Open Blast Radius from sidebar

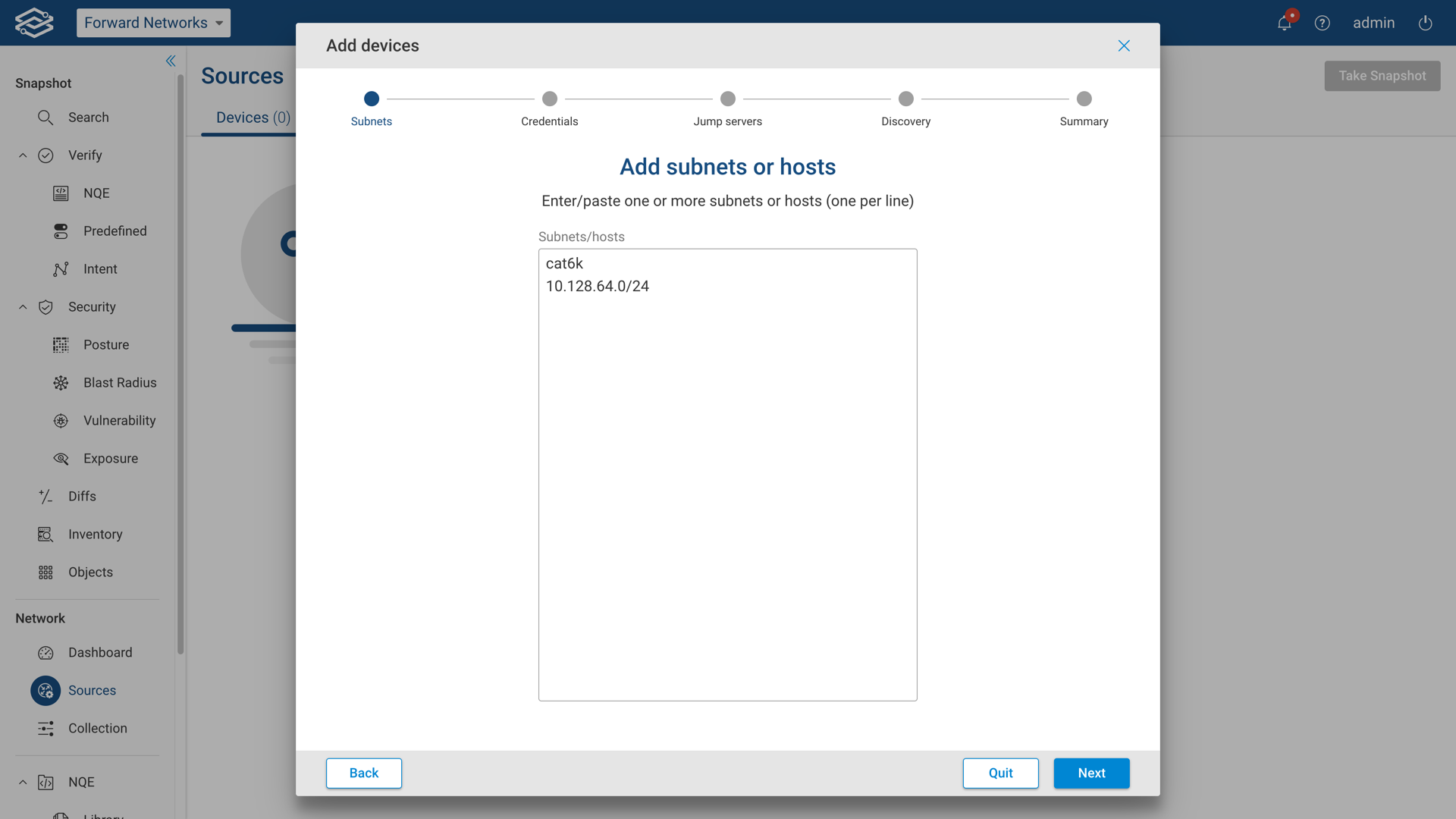119,383
